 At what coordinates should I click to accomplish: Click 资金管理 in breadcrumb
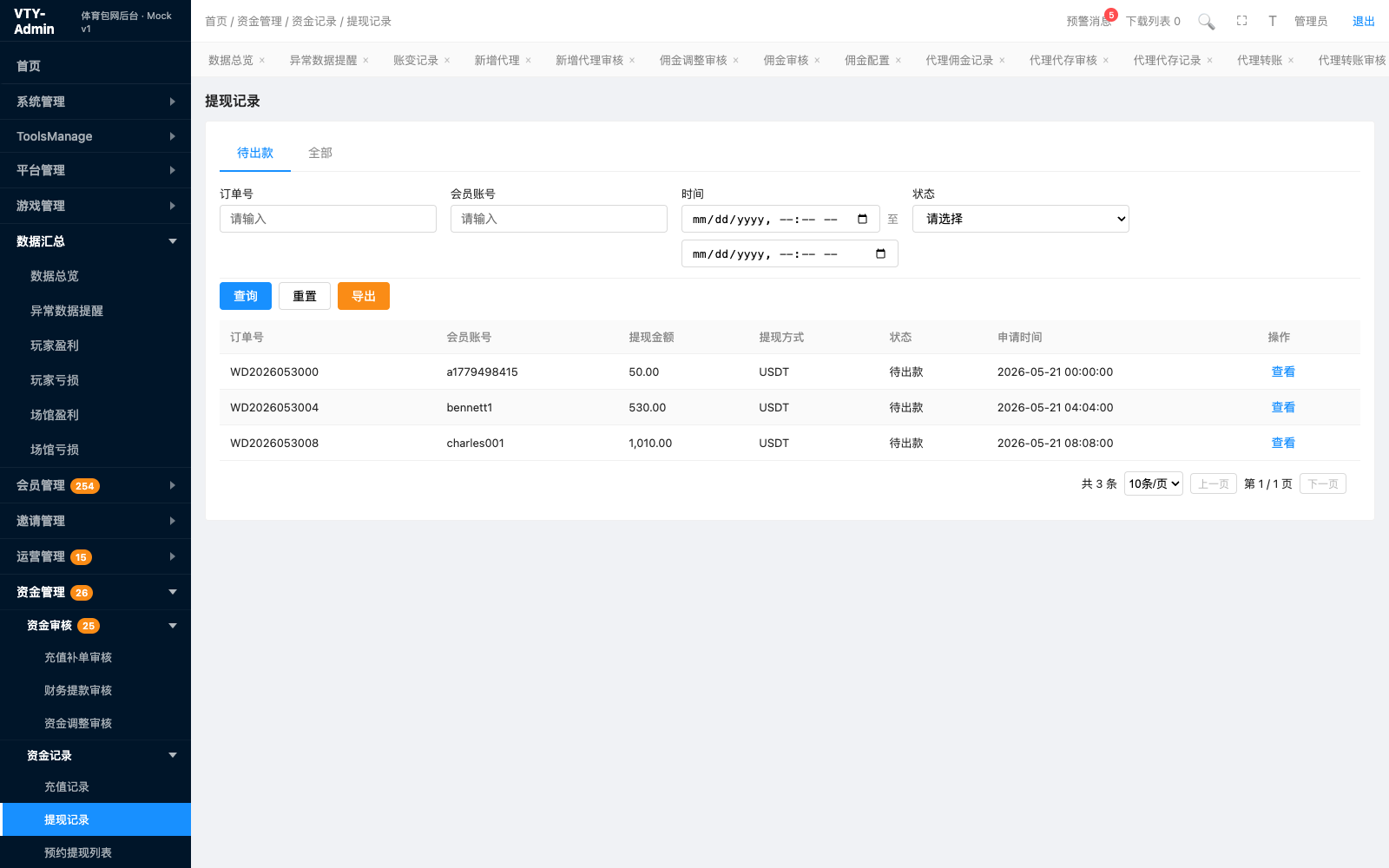(x=260, y=21)
